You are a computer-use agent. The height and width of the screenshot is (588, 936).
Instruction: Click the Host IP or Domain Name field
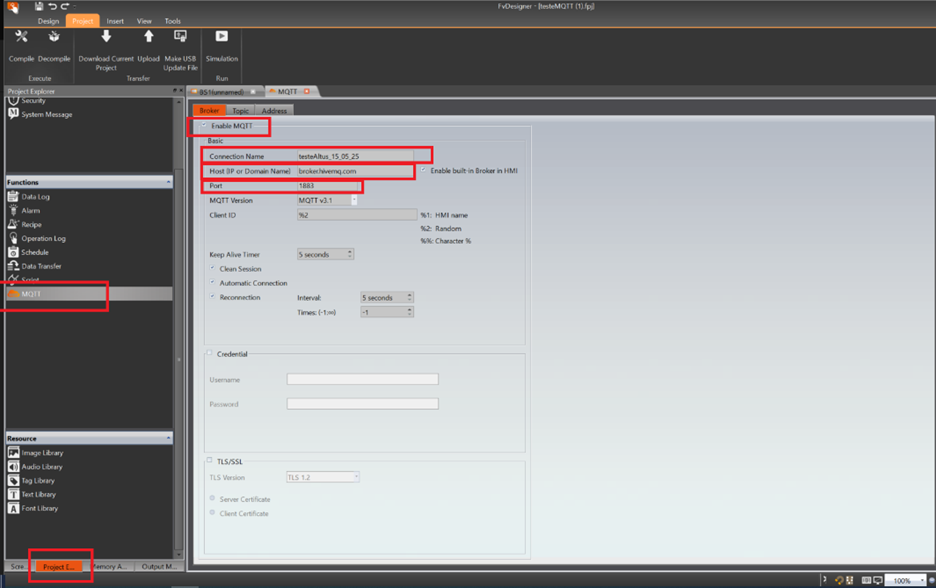pyautogui.click(x=355, y=171)
